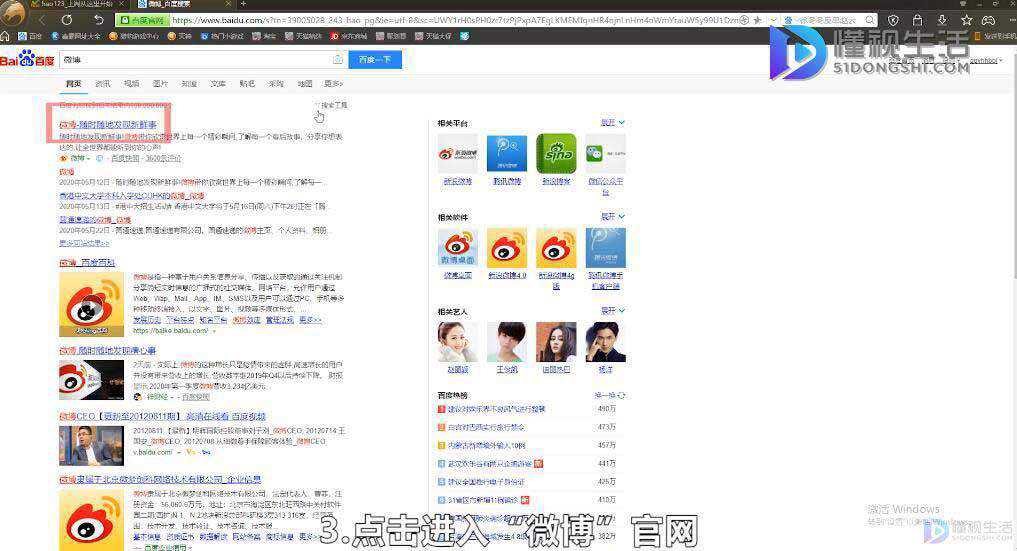This screenshot has height=551, width=1017.
Task: Open WeChat public platform icon
Action: tap(605, 153)
